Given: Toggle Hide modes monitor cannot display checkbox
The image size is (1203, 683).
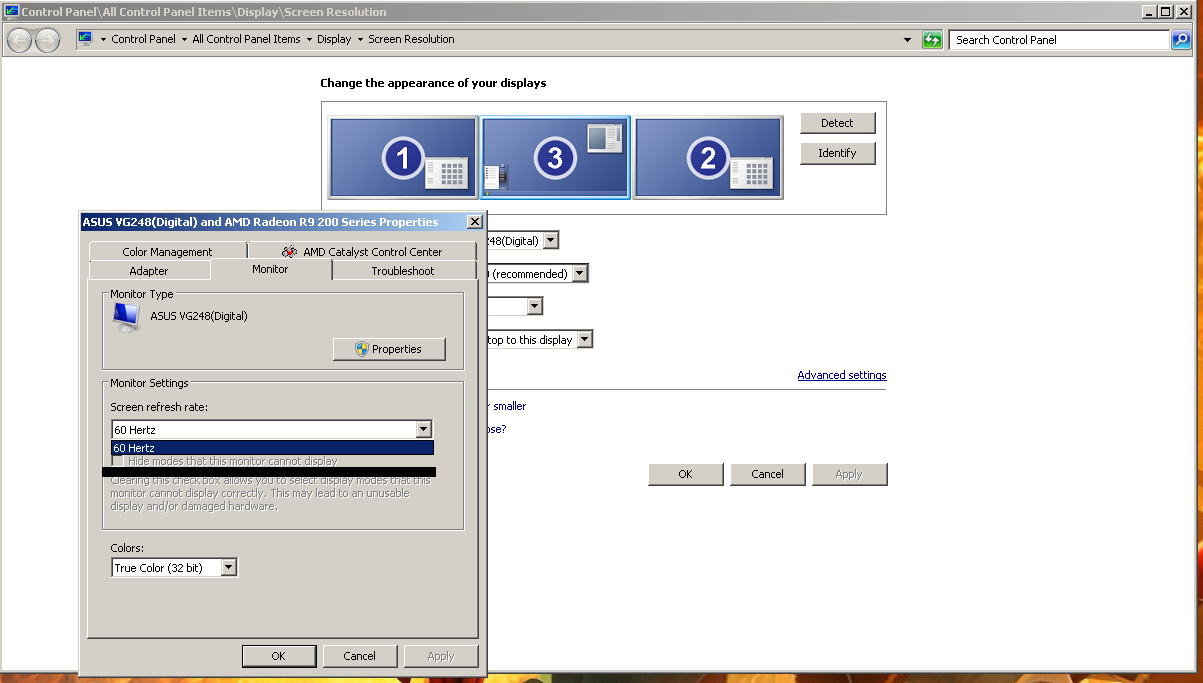Looking at the screenshot, I should point(118,461).
